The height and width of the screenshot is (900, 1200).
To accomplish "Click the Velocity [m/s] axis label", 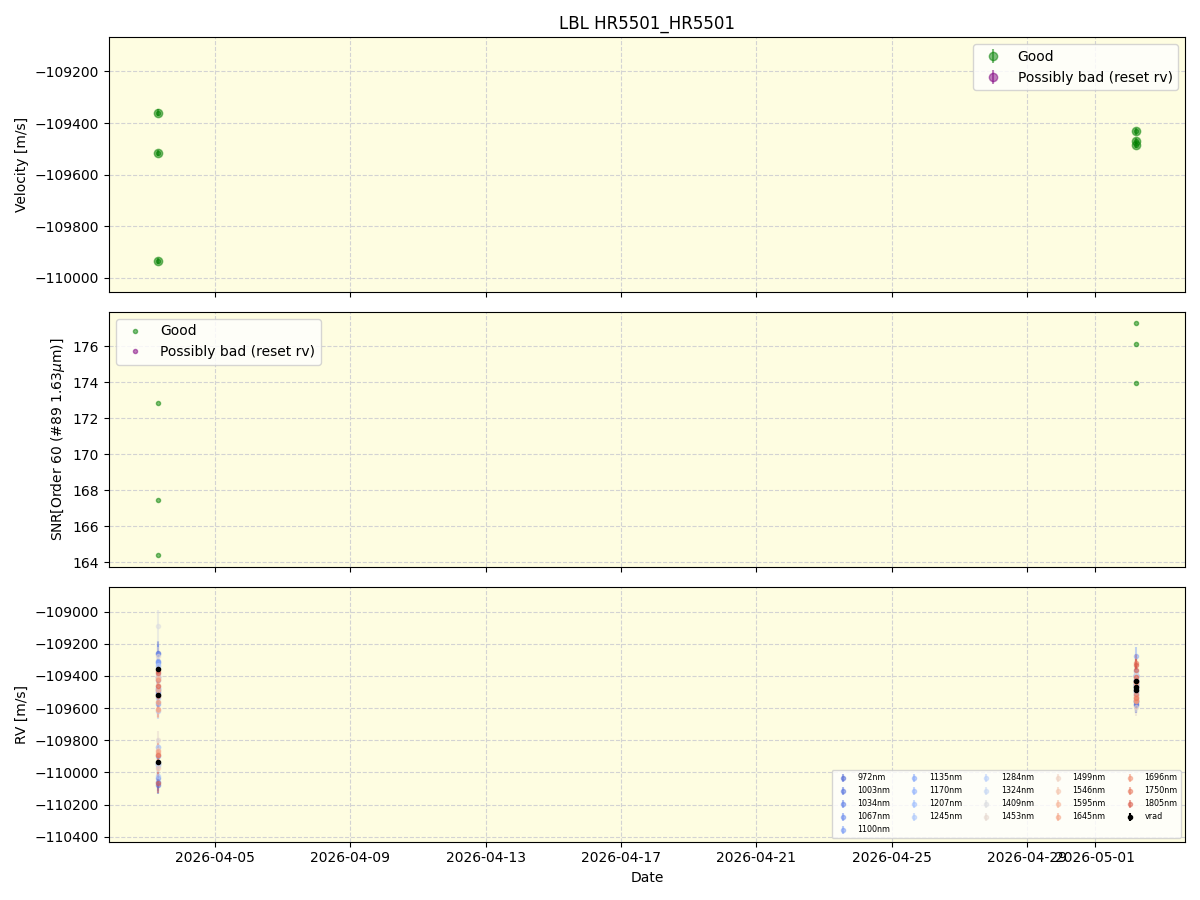I will coord(21,165).
